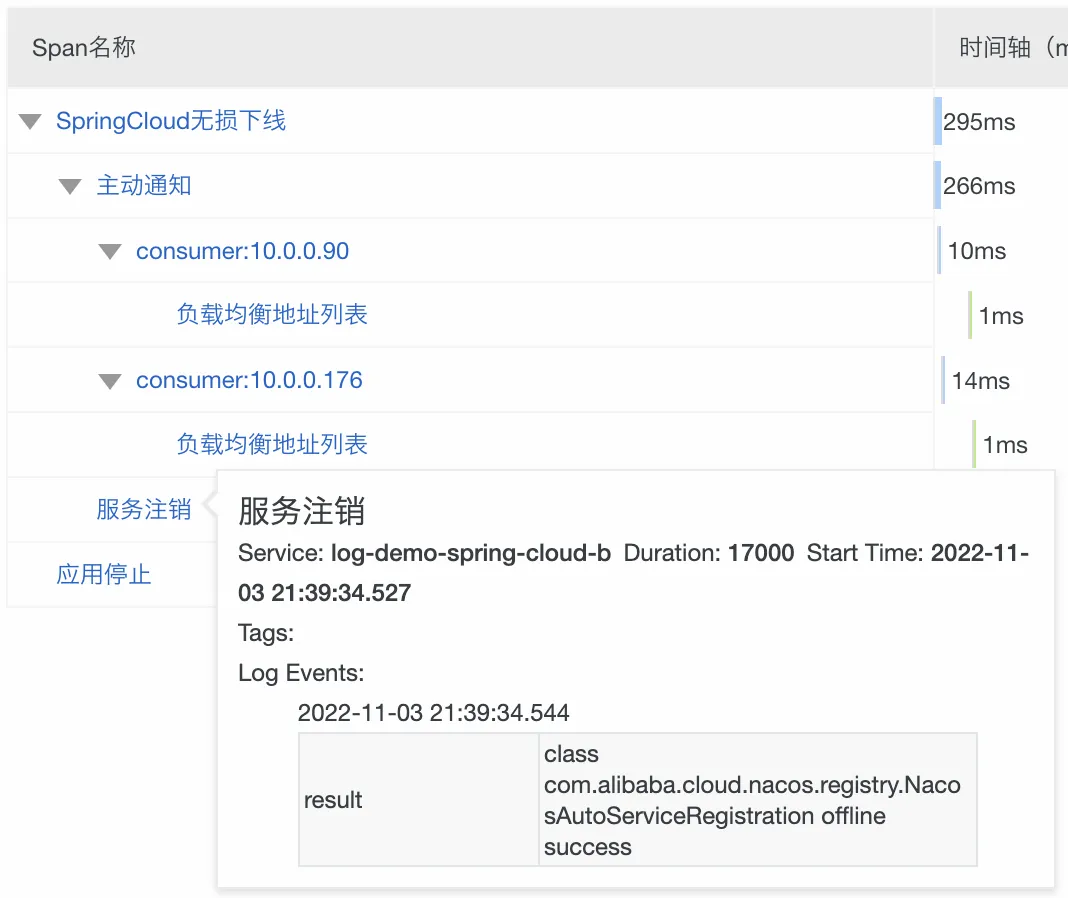Viewport: 1068px width, 898px height.
Task: Click the 266ms timeline bar
Action: coord(938,185)
